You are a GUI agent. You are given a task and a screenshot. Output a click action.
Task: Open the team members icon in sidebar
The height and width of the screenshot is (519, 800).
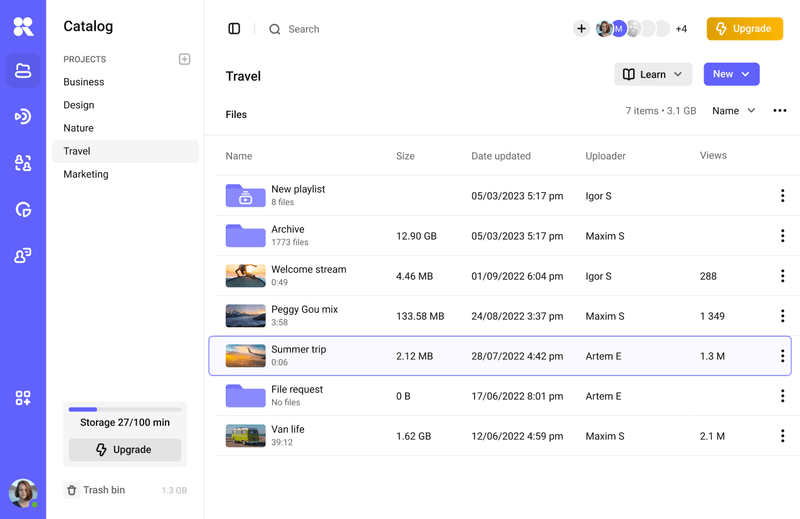23,256
